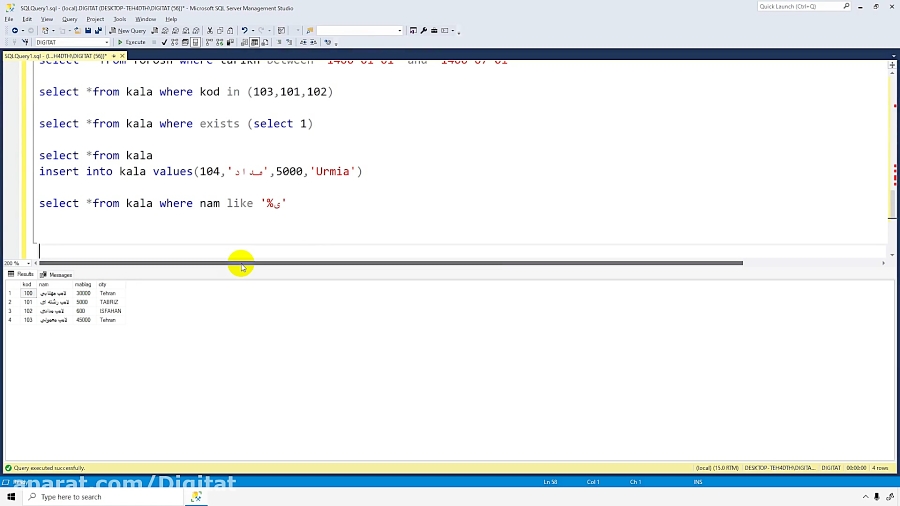Screen dimensions: 900x506
Task: Comment out selected lines icon
Action: pyautogui.click(x=279, y=42)
